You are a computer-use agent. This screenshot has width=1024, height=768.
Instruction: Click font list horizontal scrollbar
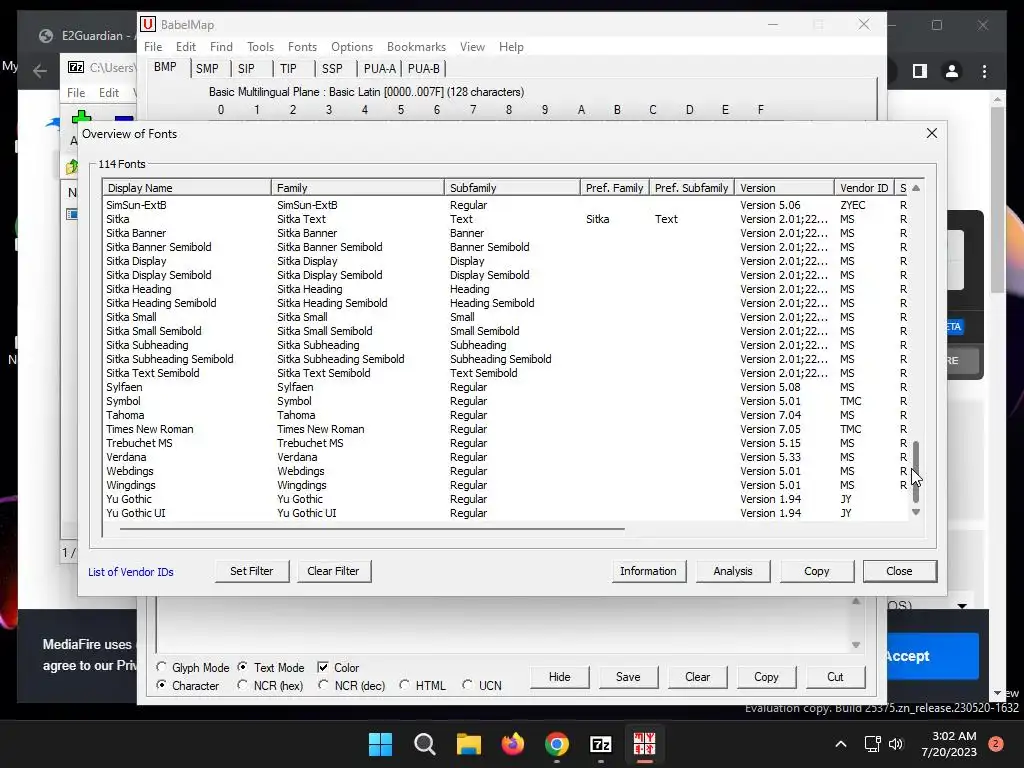[372, 529]
